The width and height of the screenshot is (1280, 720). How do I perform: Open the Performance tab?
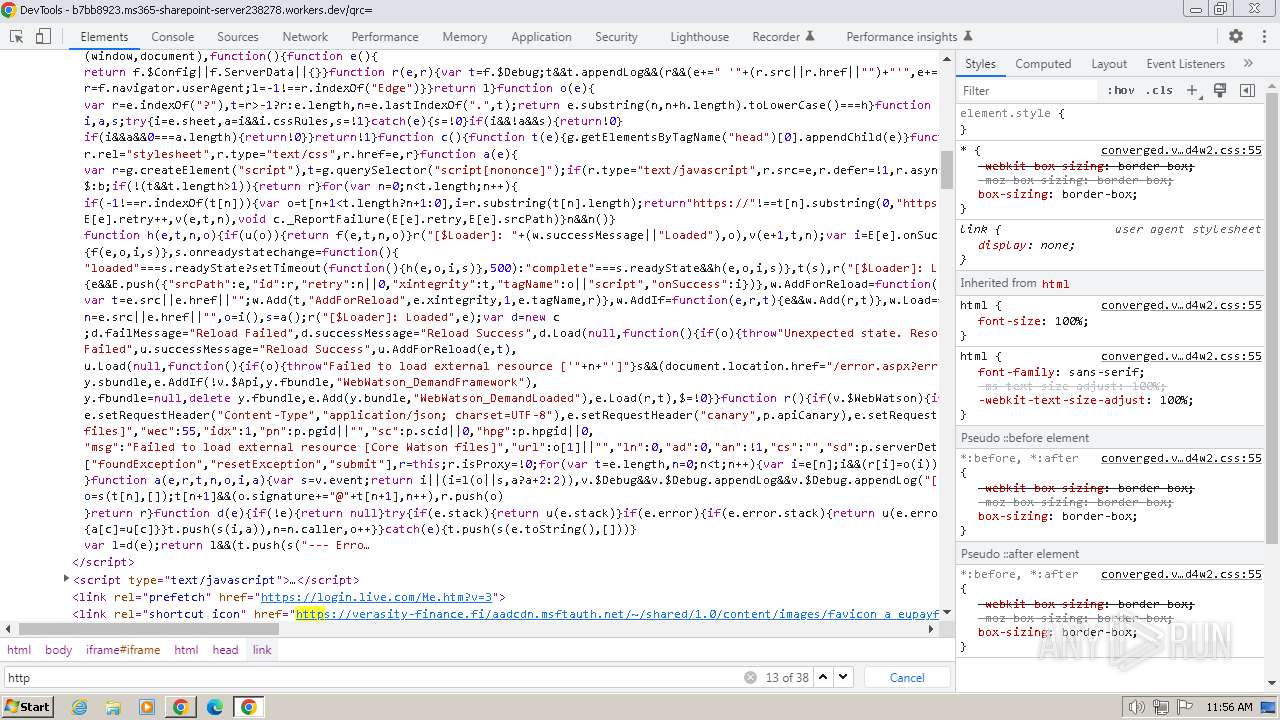click(385, 36)
